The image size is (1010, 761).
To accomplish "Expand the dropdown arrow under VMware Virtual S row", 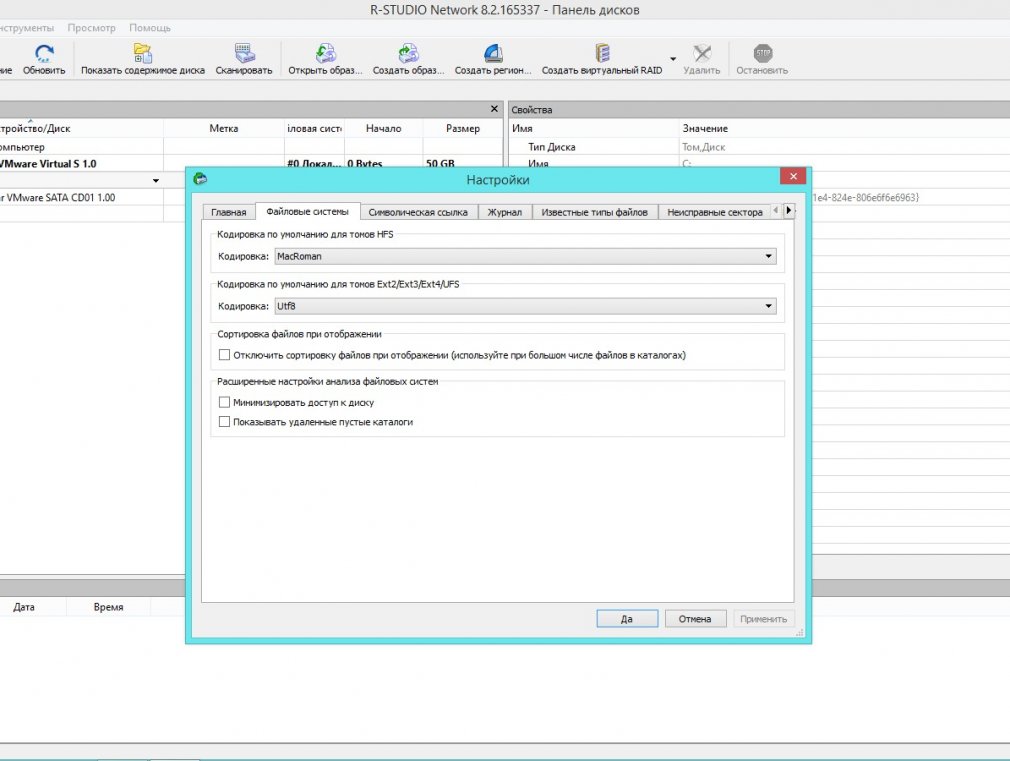I will (x=156, y=180).
